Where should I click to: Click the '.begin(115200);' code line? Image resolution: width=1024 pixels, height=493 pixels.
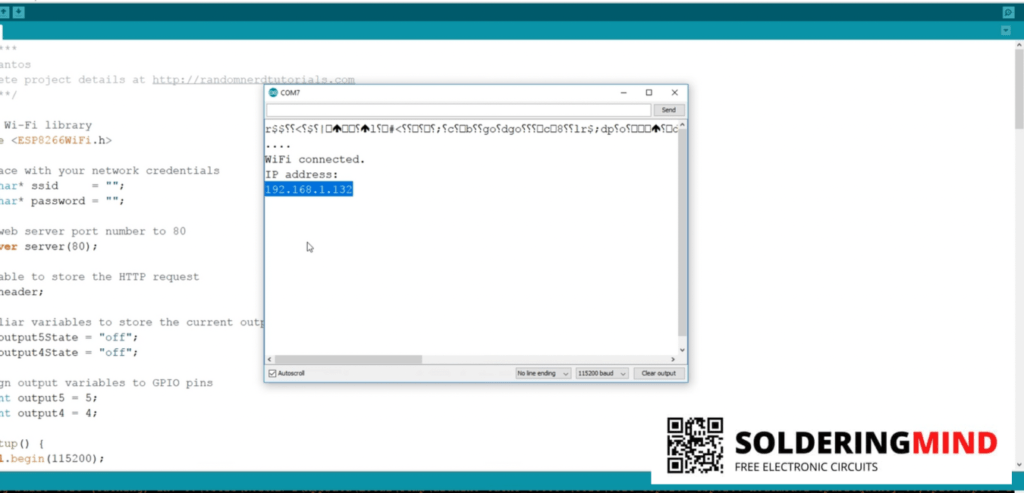pos(55,458)
